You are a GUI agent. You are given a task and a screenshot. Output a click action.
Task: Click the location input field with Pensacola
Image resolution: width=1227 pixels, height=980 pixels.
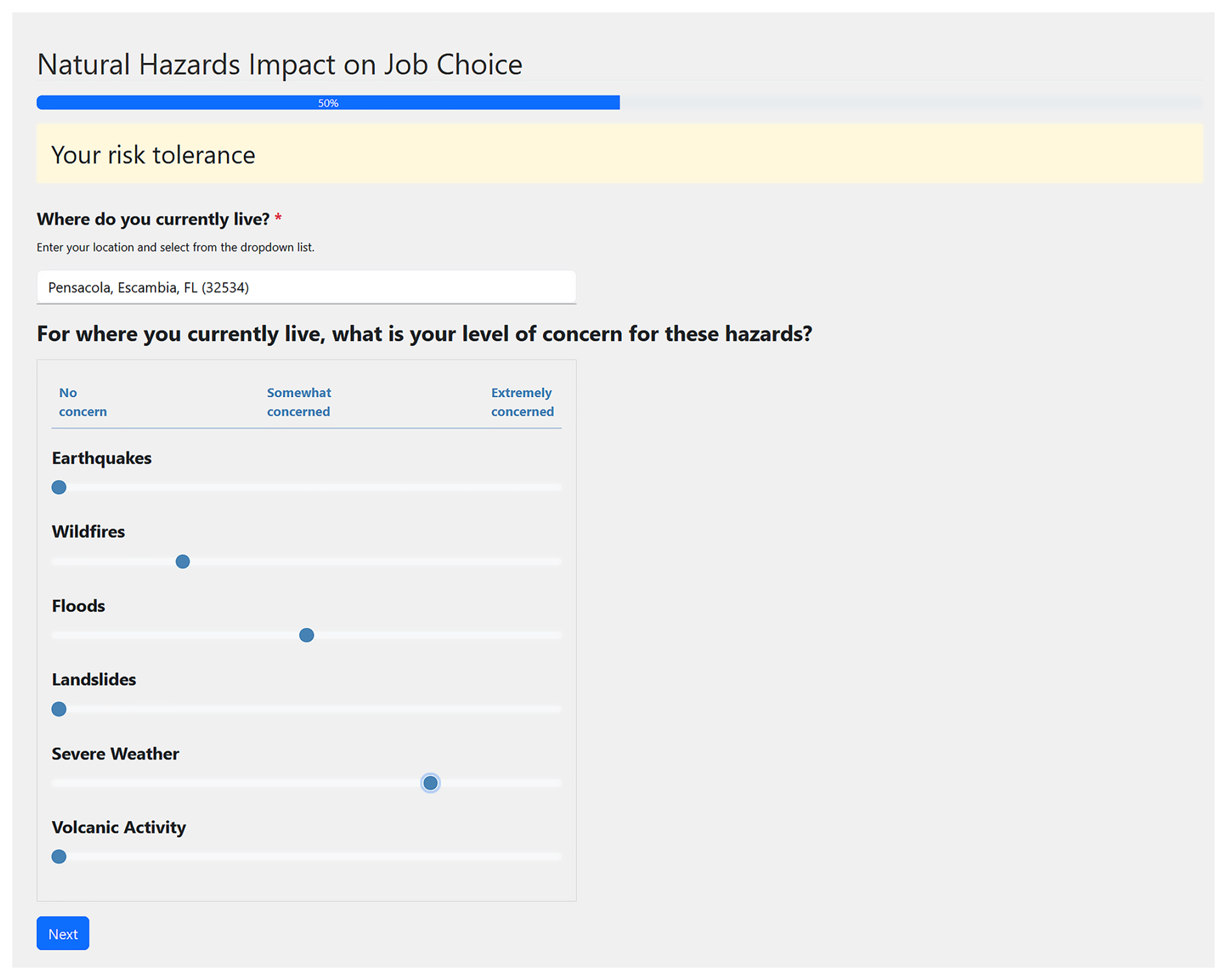(305, 287)
